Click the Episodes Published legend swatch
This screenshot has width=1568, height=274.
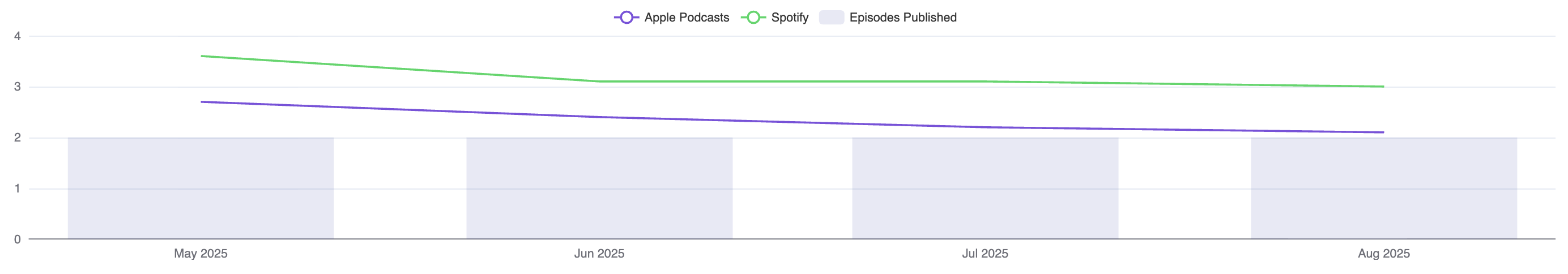tap(831, 18)
